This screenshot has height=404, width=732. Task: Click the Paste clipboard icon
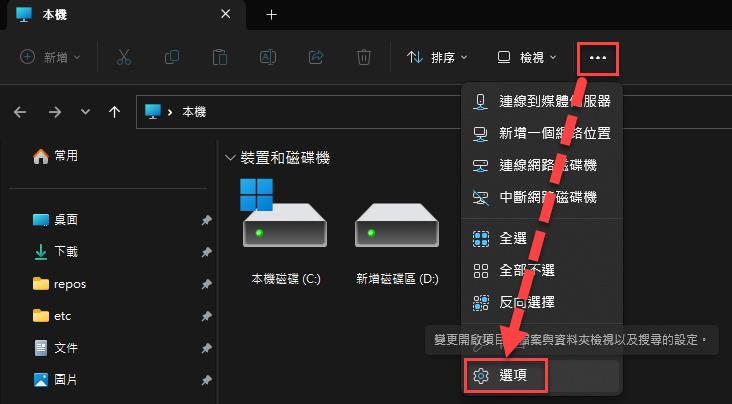click(220, 57)
